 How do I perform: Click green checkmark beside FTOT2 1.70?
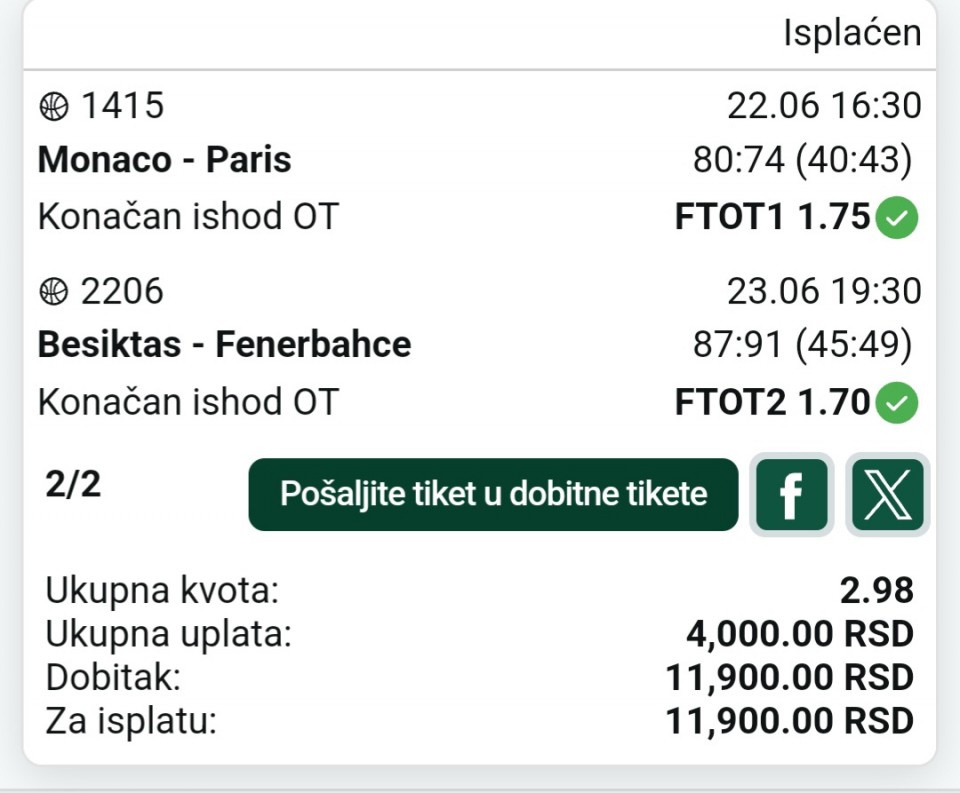(897, 402)
